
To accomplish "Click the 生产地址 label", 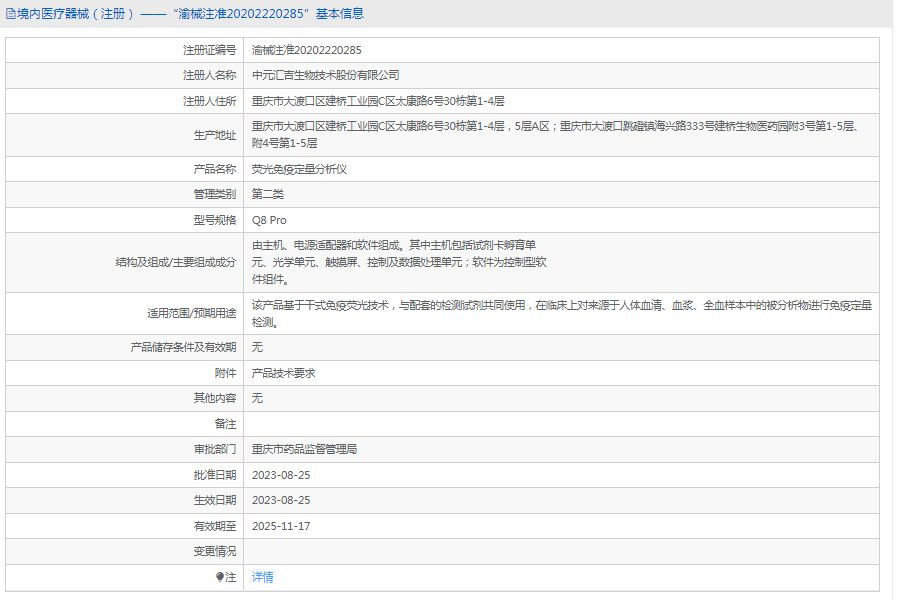I will pyautogui.click(x=215, y=135).
